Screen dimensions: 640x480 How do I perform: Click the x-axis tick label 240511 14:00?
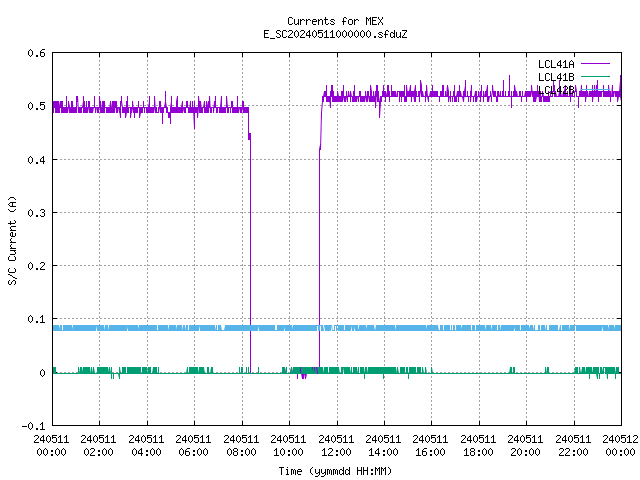pyautogui.click(x=383, y=445)
